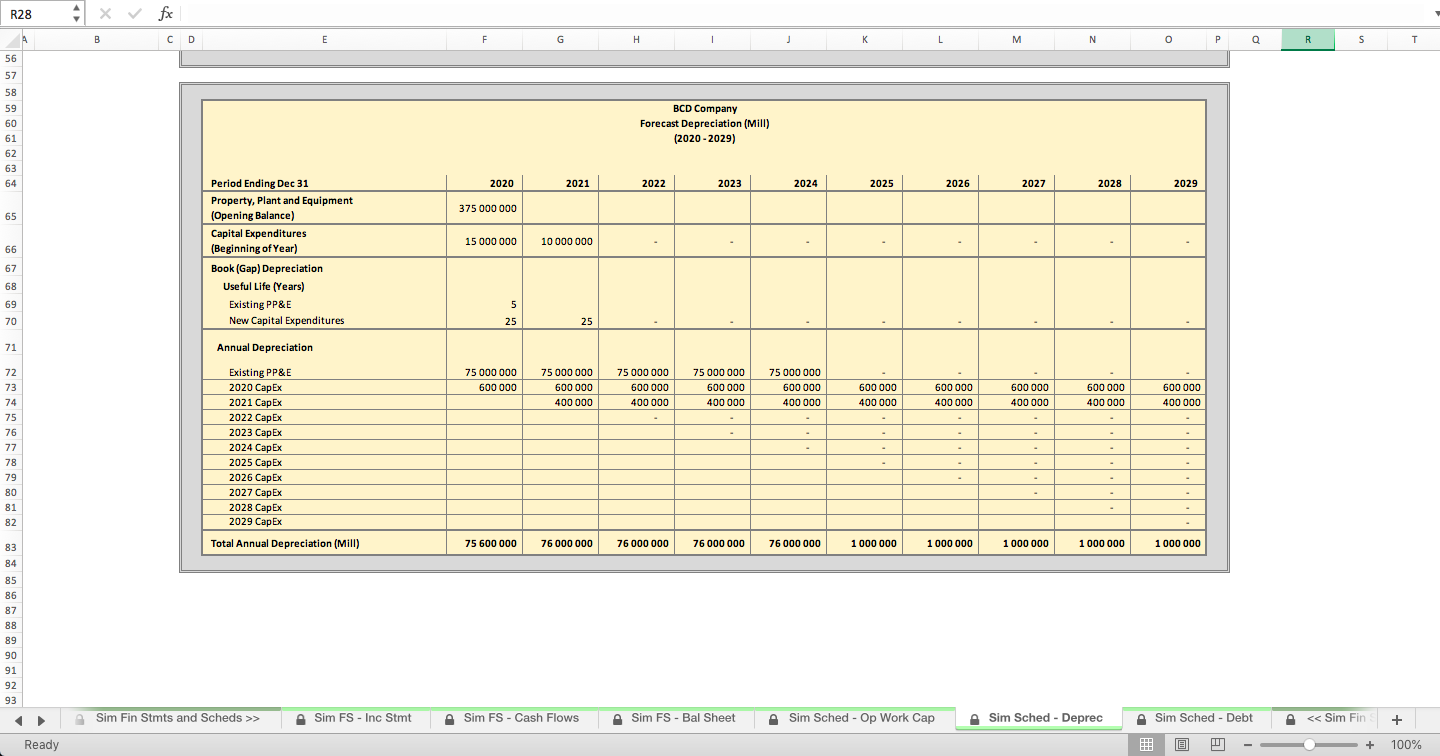Select column E header
The image size is (1440, 756).
(324, 40)
